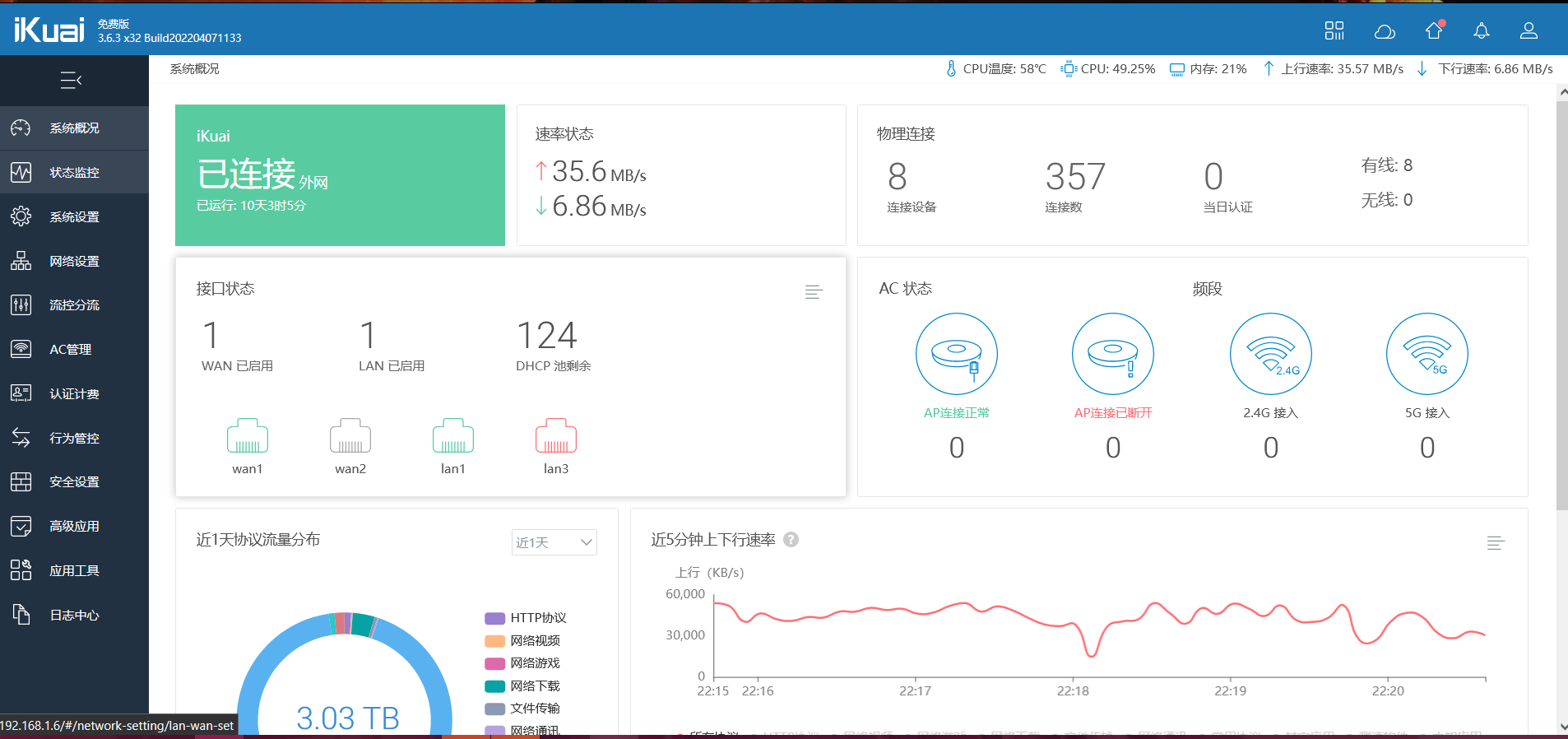Screen dimensions: 1568x739
Task: Click the memory usage icon
Action: coord(1177,69)
